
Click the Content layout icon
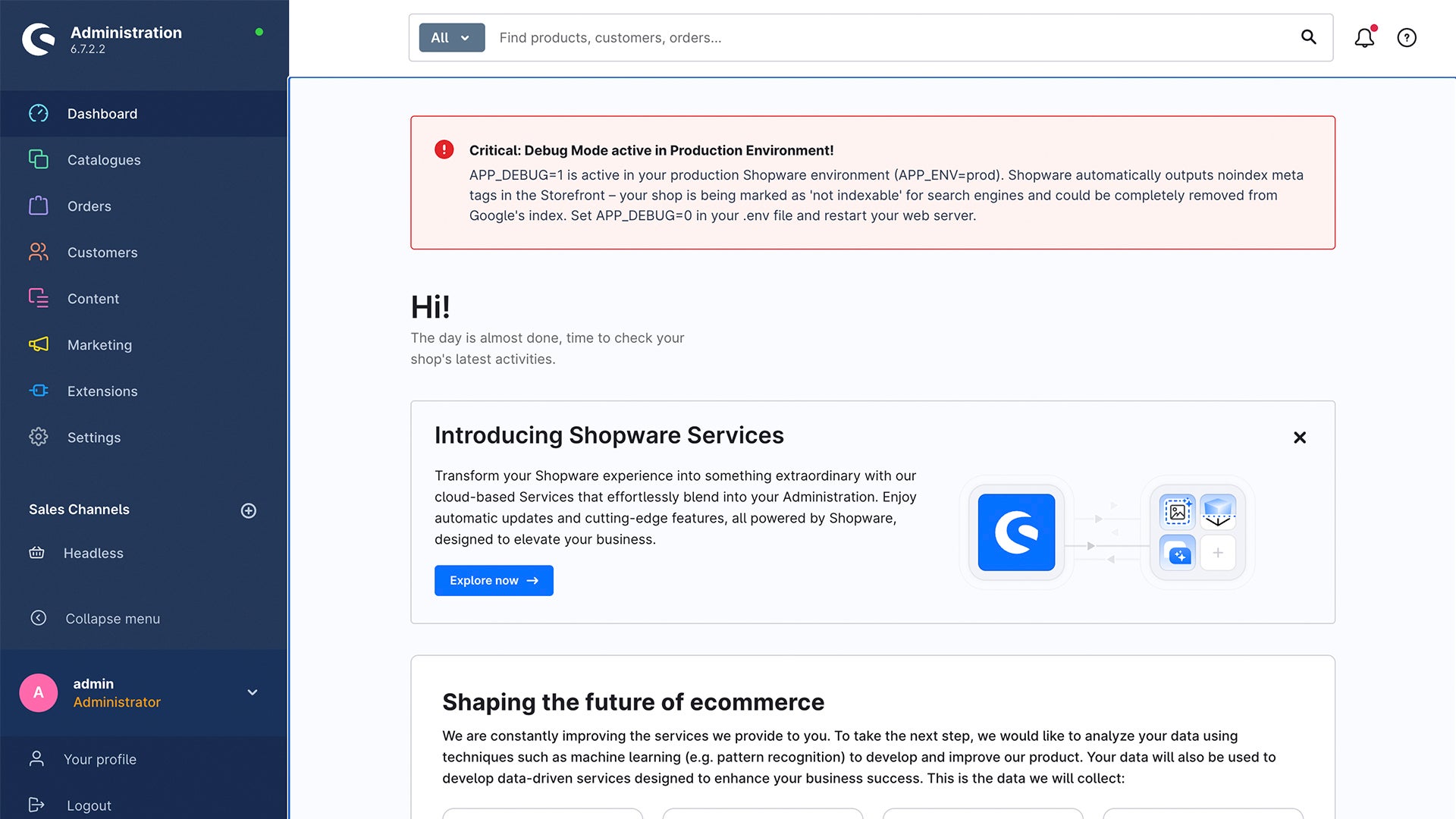(x=39, y=298)
